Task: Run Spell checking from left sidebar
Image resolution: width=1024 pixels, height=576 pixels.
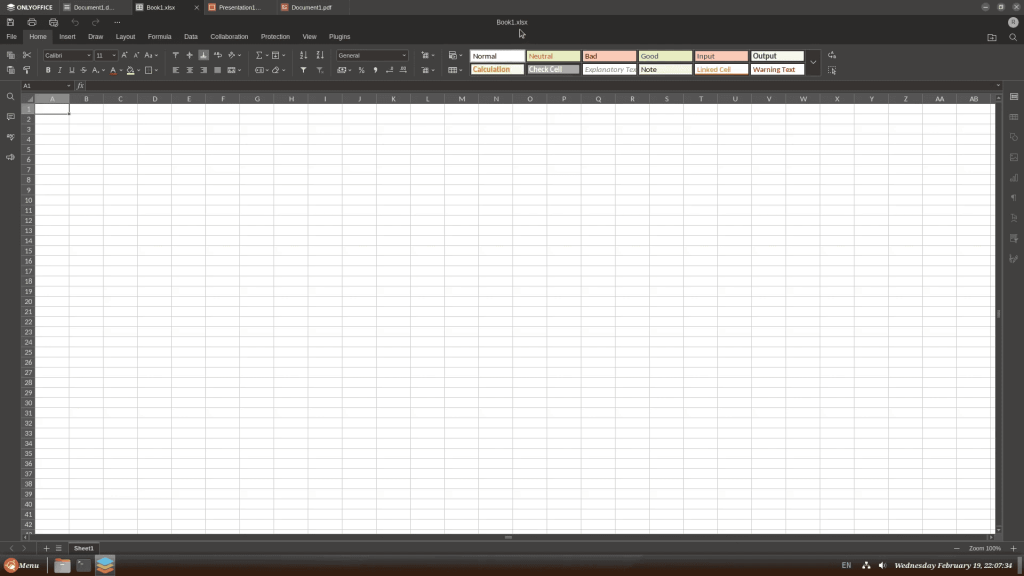Action: pos(10,137)
